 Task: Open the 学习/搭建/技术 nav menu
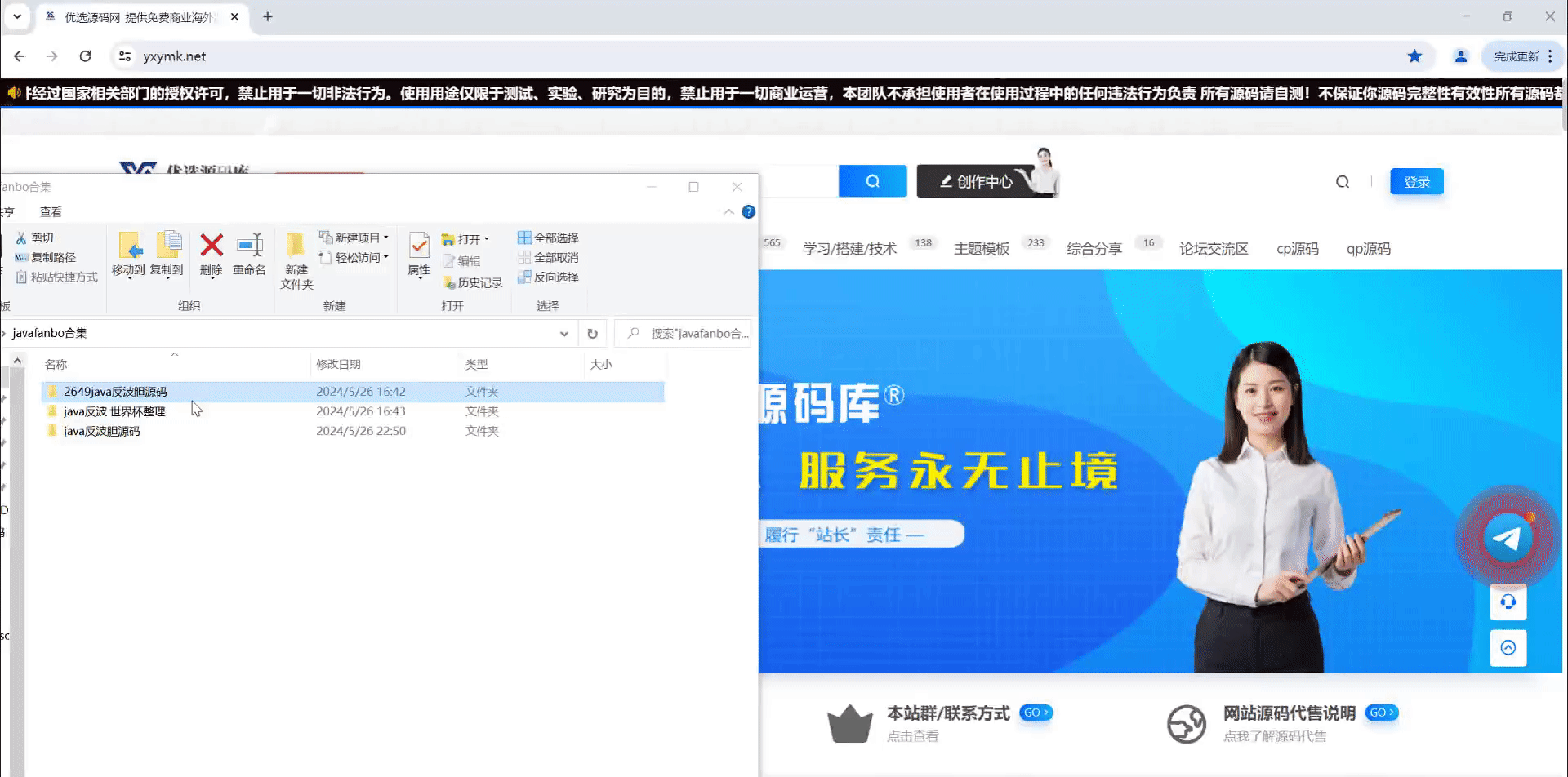(x=849, y=249)
